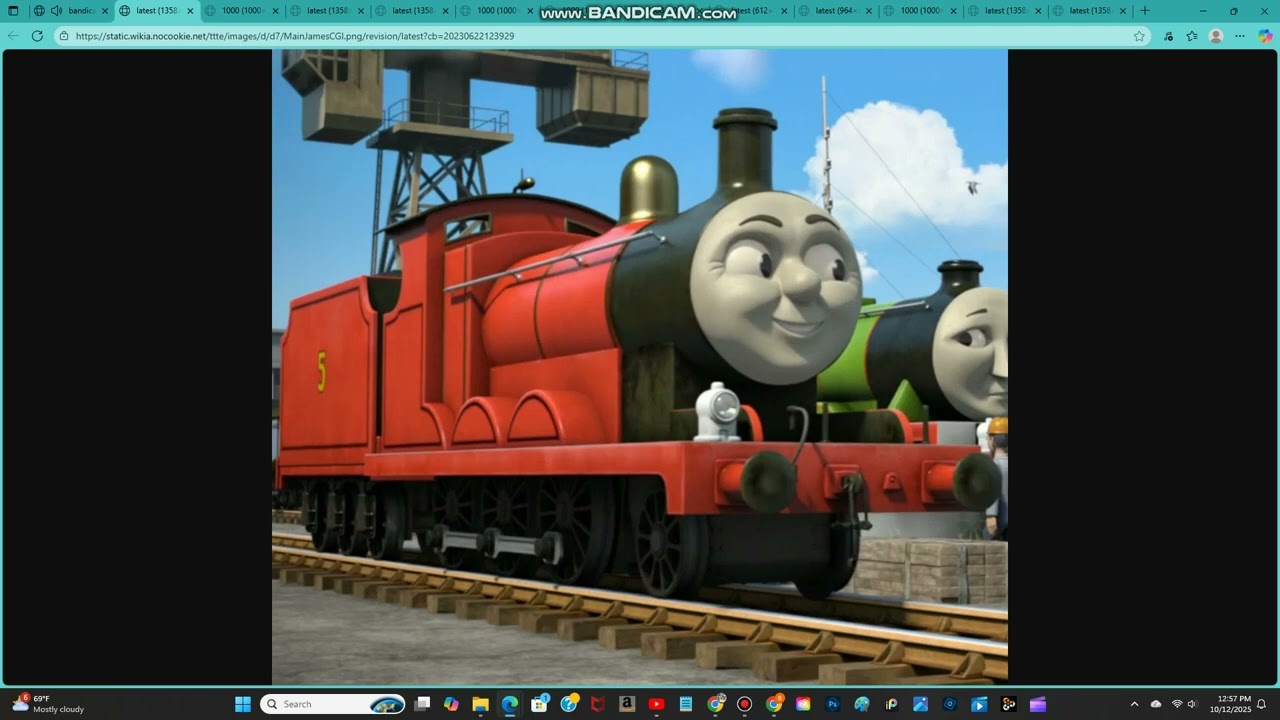
Task: Launch Copilot from the taskbar
Action: (x=451, y=704)
